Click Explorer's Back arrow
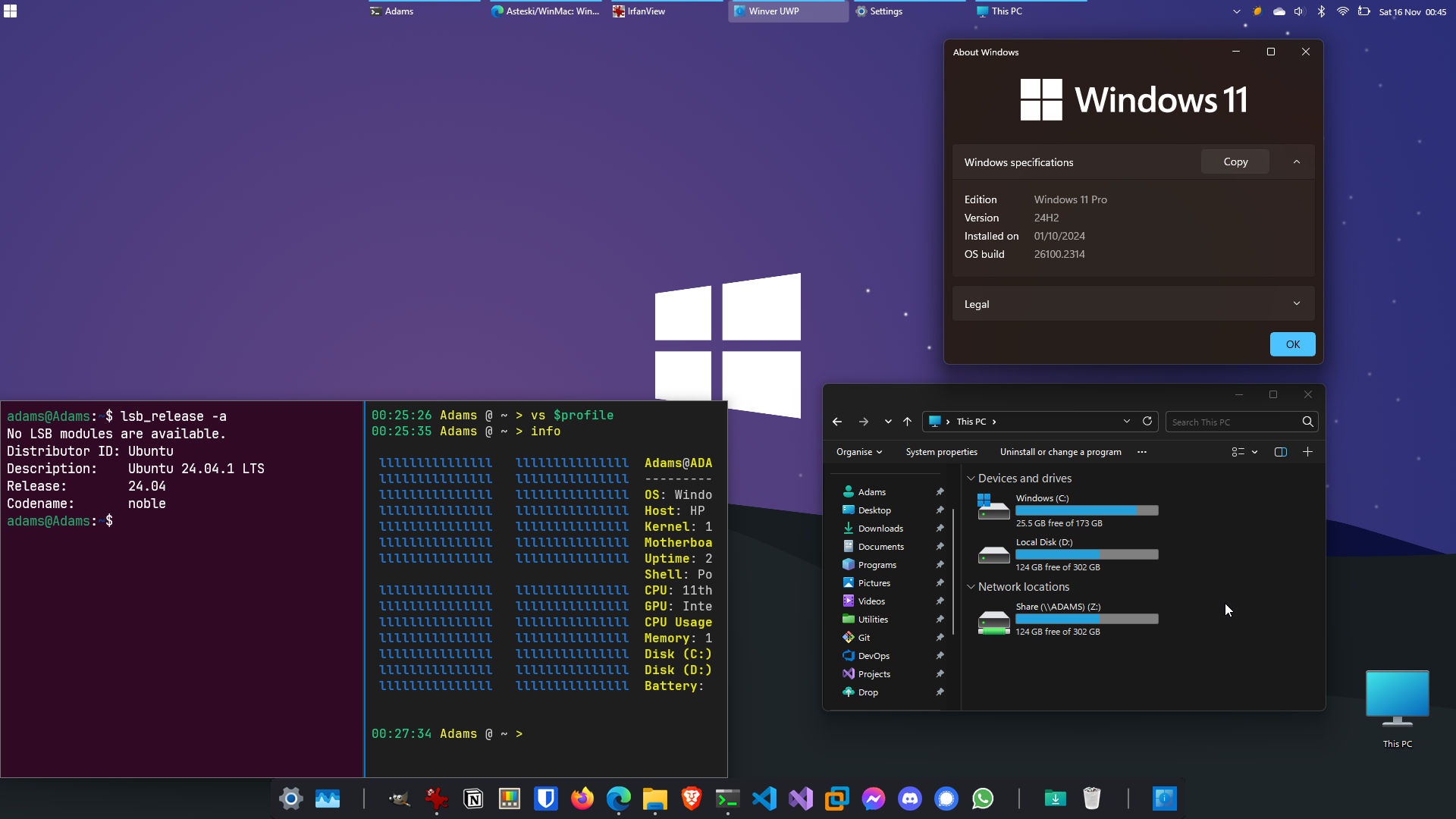 837,422
